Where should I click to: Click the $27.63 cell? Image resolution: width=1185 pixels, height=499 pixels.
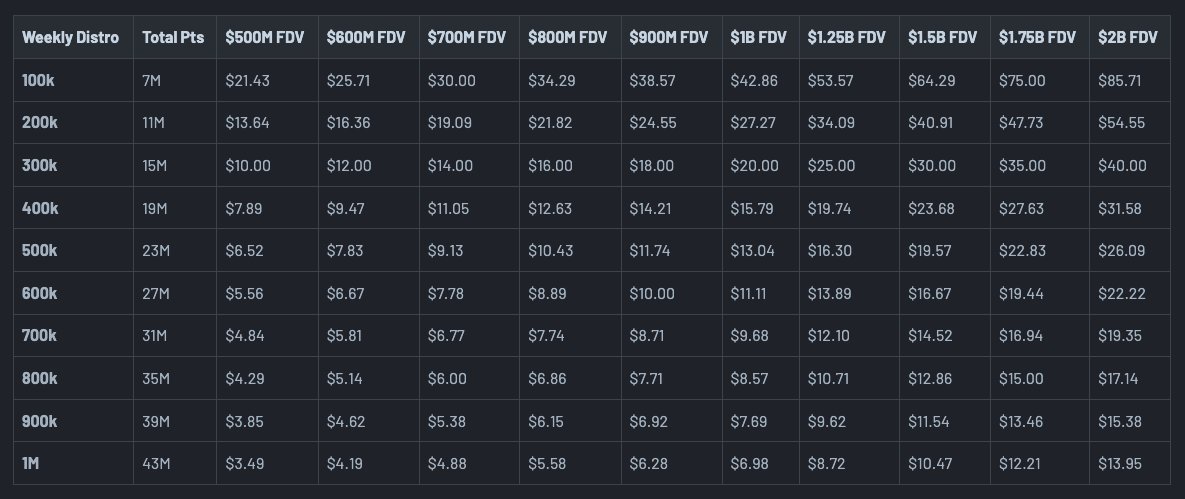click(1021, 208)
